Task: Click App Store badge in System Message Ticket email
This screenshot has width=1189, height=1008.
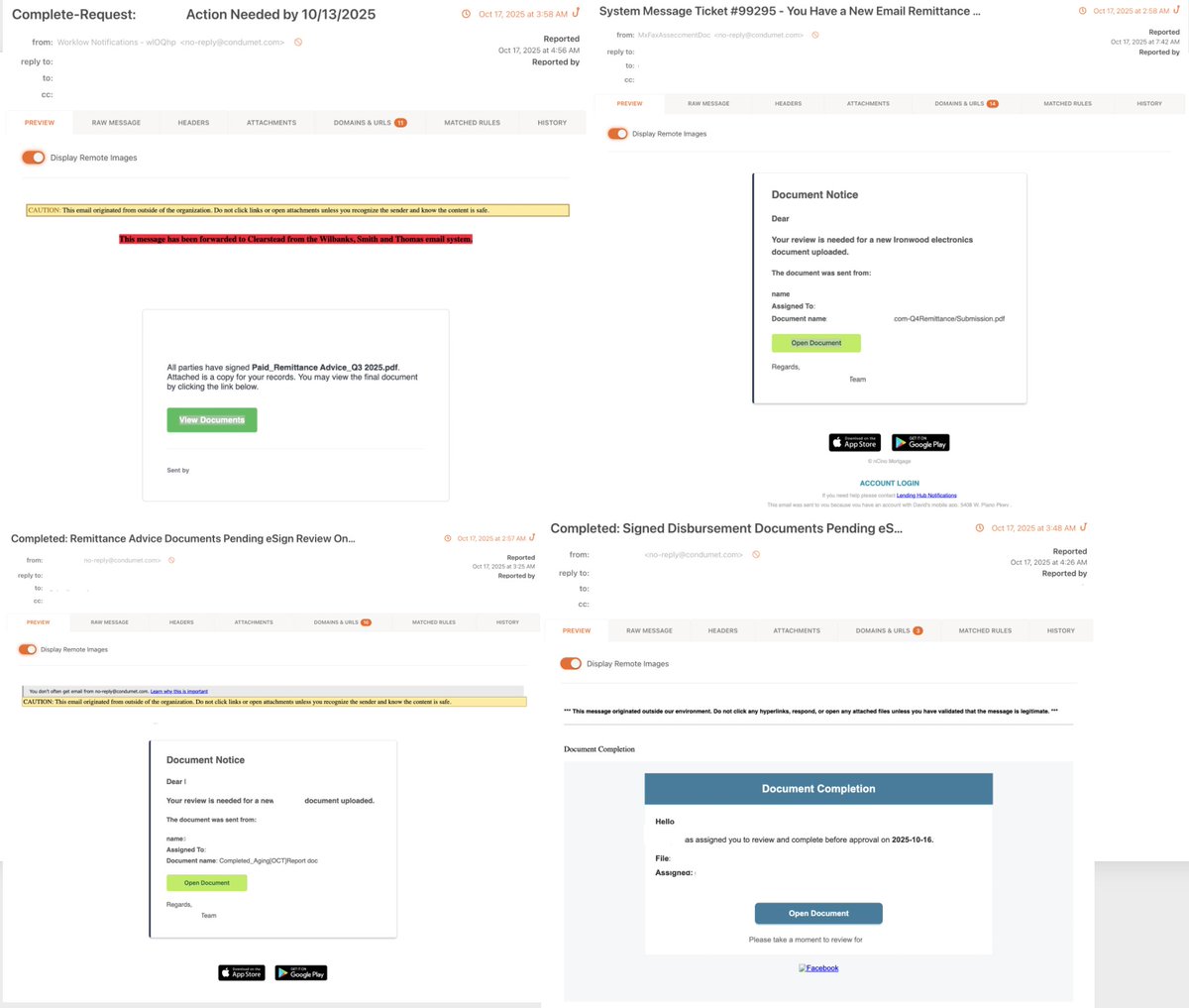Action: tap(855, 443)
